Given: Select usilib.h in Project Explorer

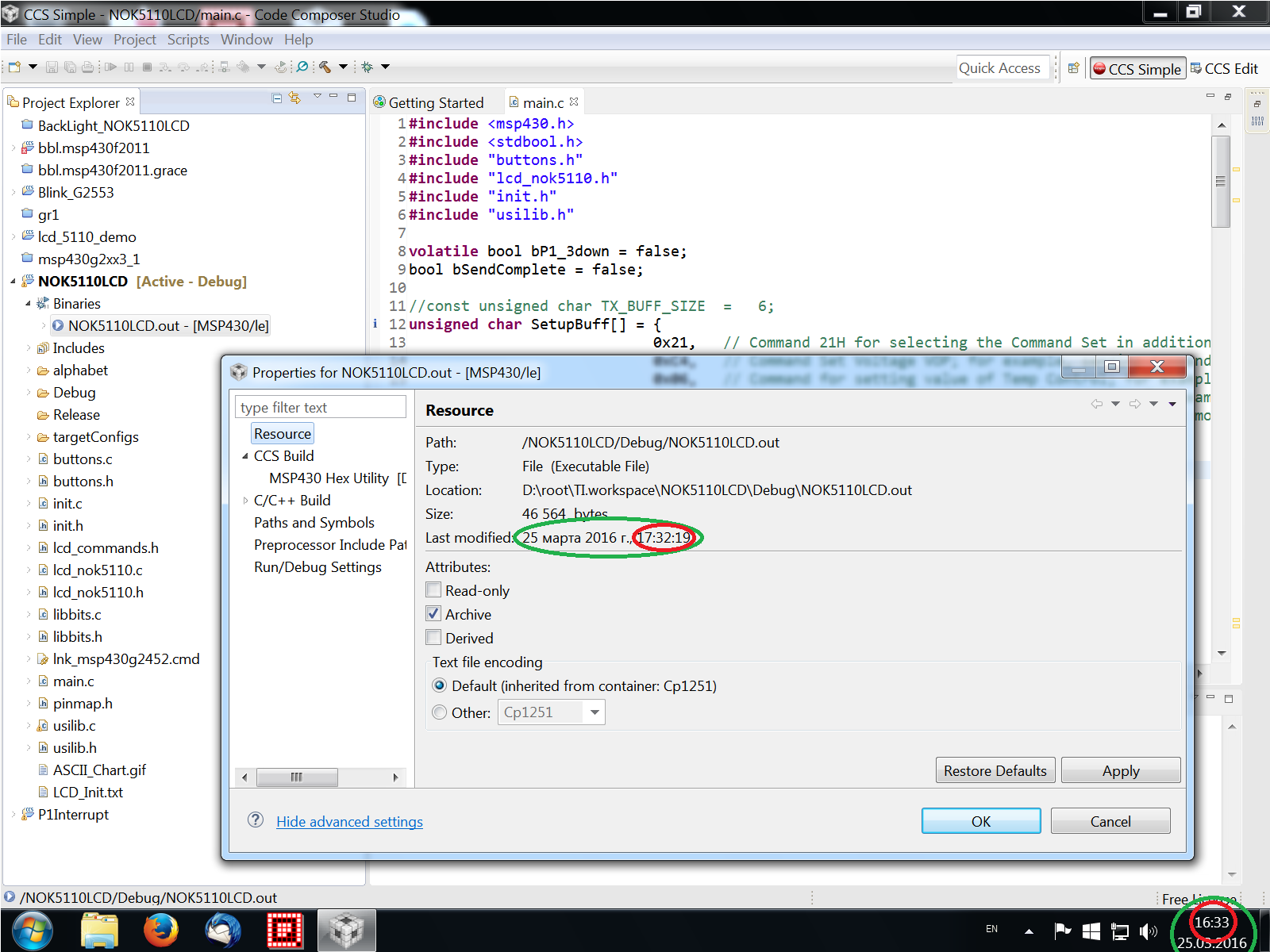Looking at the screenshot, I should (75, 748).
